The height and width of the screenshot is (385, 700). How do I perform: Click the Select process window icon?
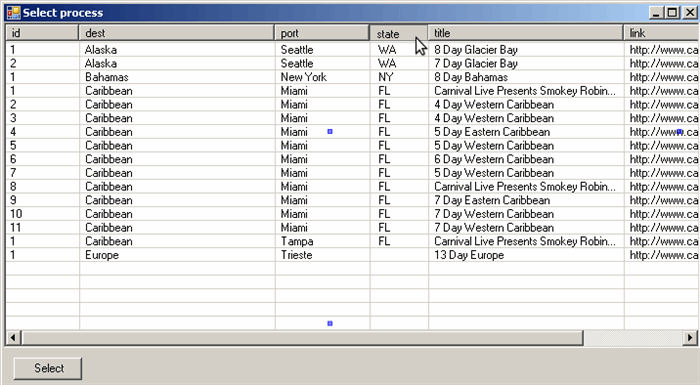pos(13,13)
